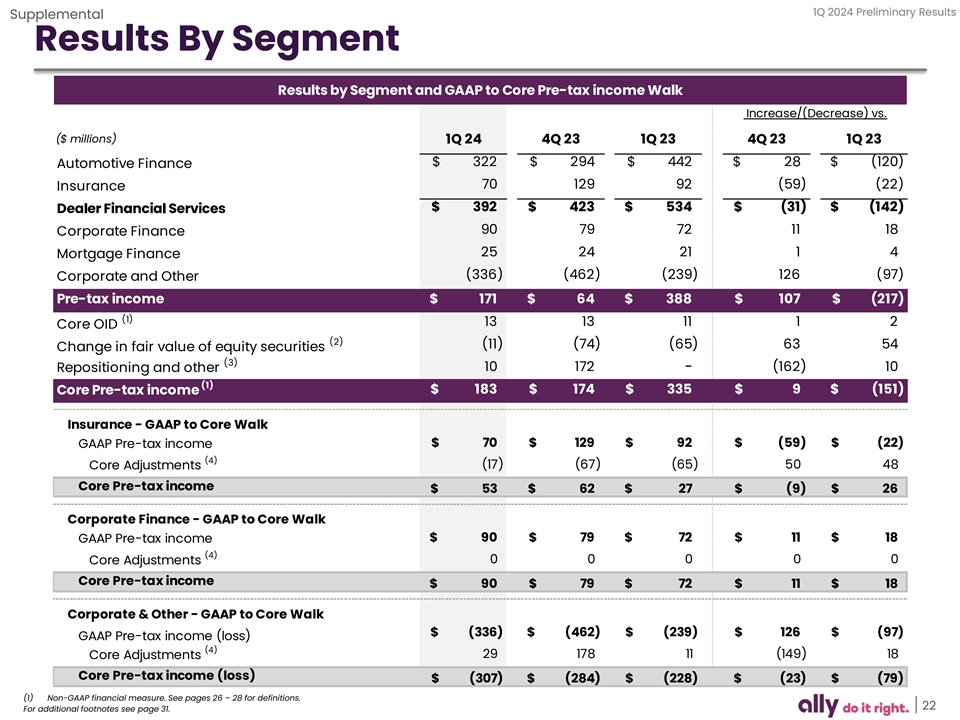Screen dimensions: 960x720
Task: Select the Corporate Finance - GAAP to Core Walk heading
Action: 196,519
